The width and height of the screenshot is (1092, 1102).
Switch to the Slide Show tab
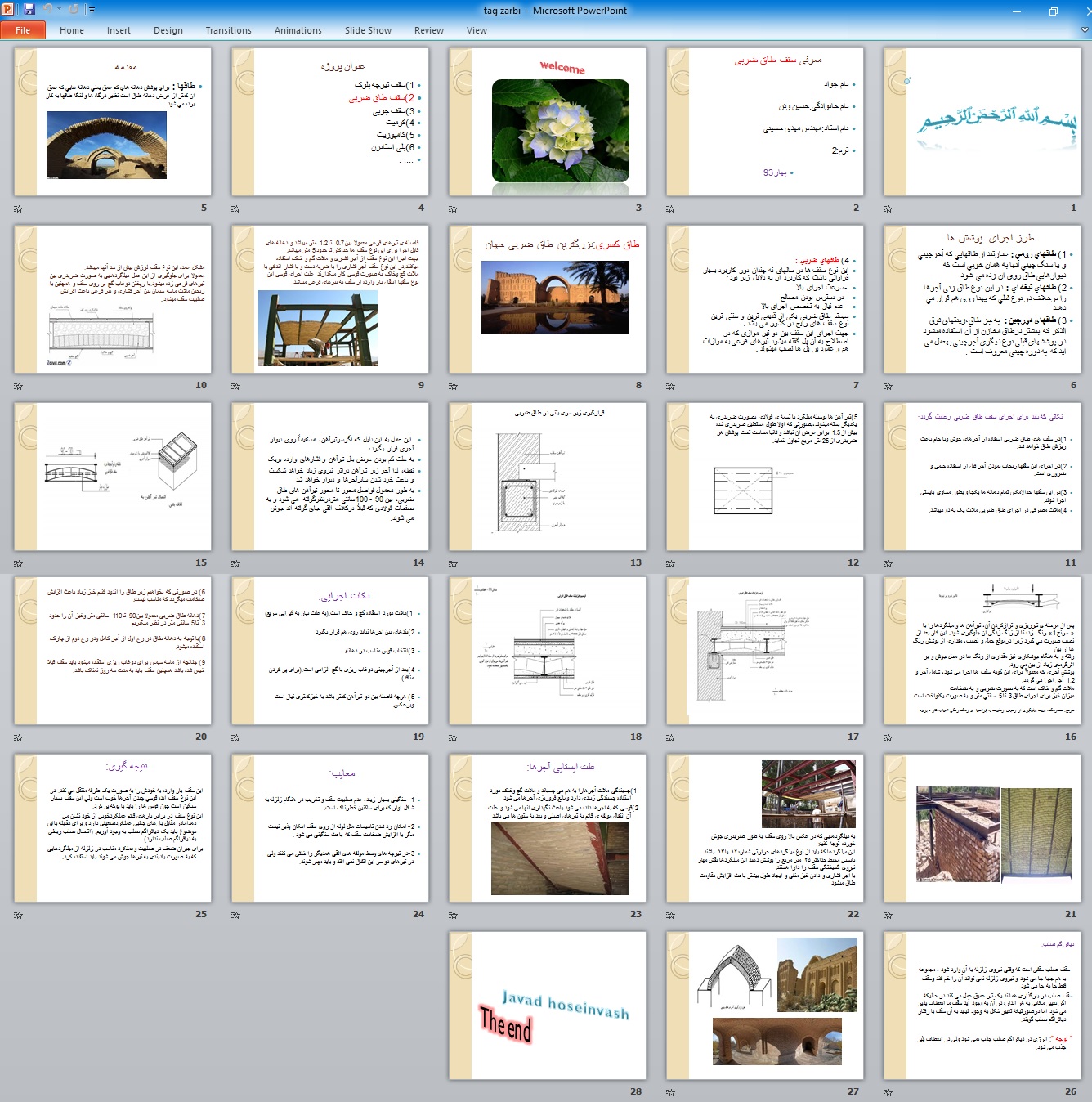(x=368, y=30)
